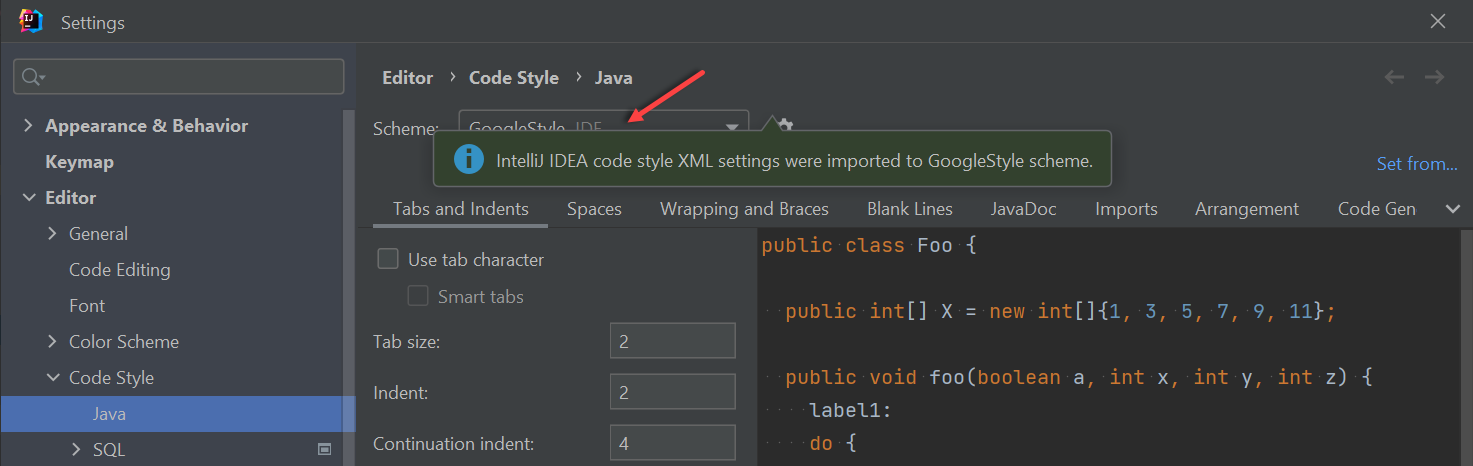Open the scheme actions gear icon
Screen dimensions: 1473x466
click(x=785, y=126)
